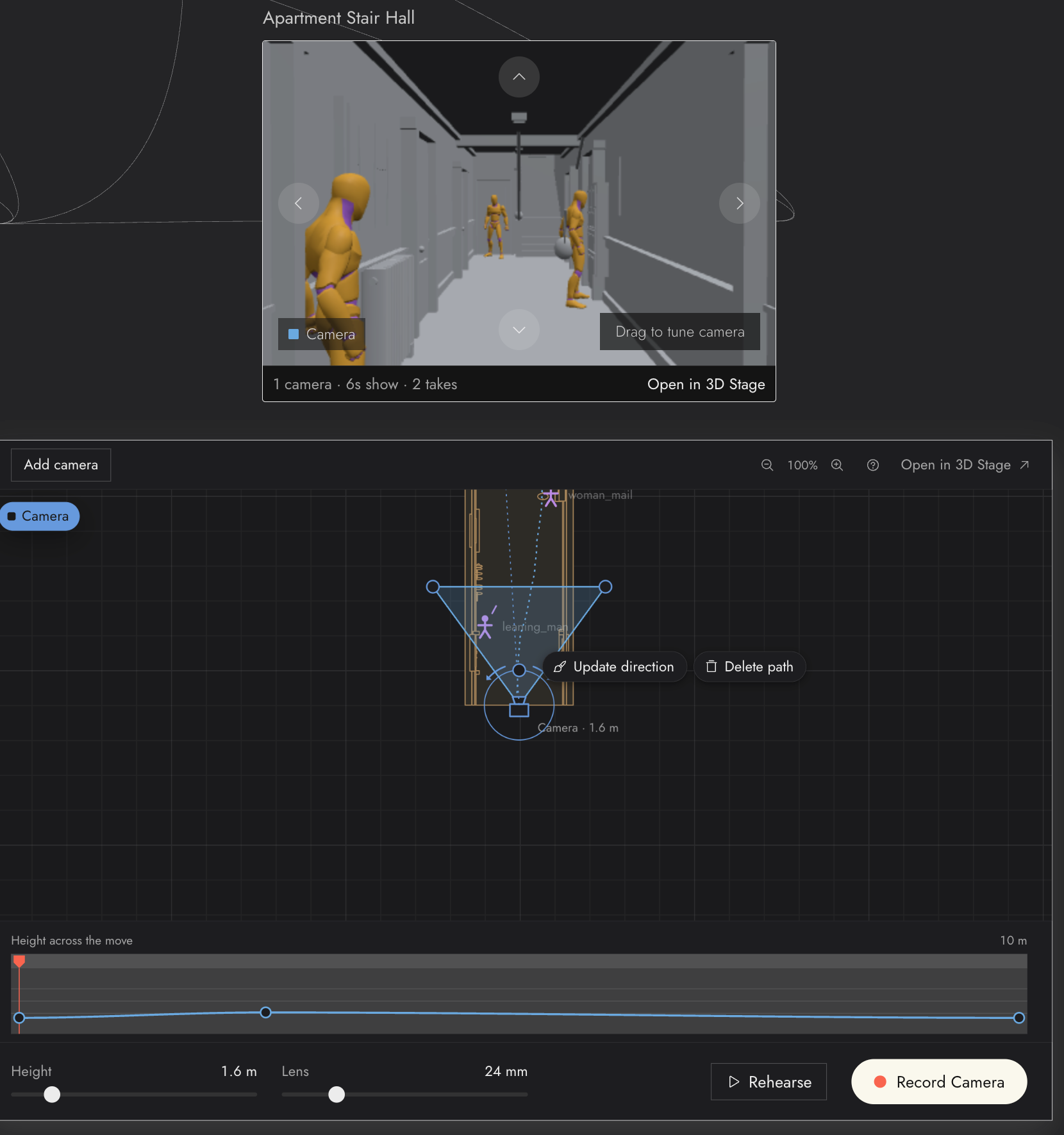Image resolution: width=1064 pixels, height=1135 pixels.
Task: Select the leaning_man figure on the plan
Action: [485, 626]
